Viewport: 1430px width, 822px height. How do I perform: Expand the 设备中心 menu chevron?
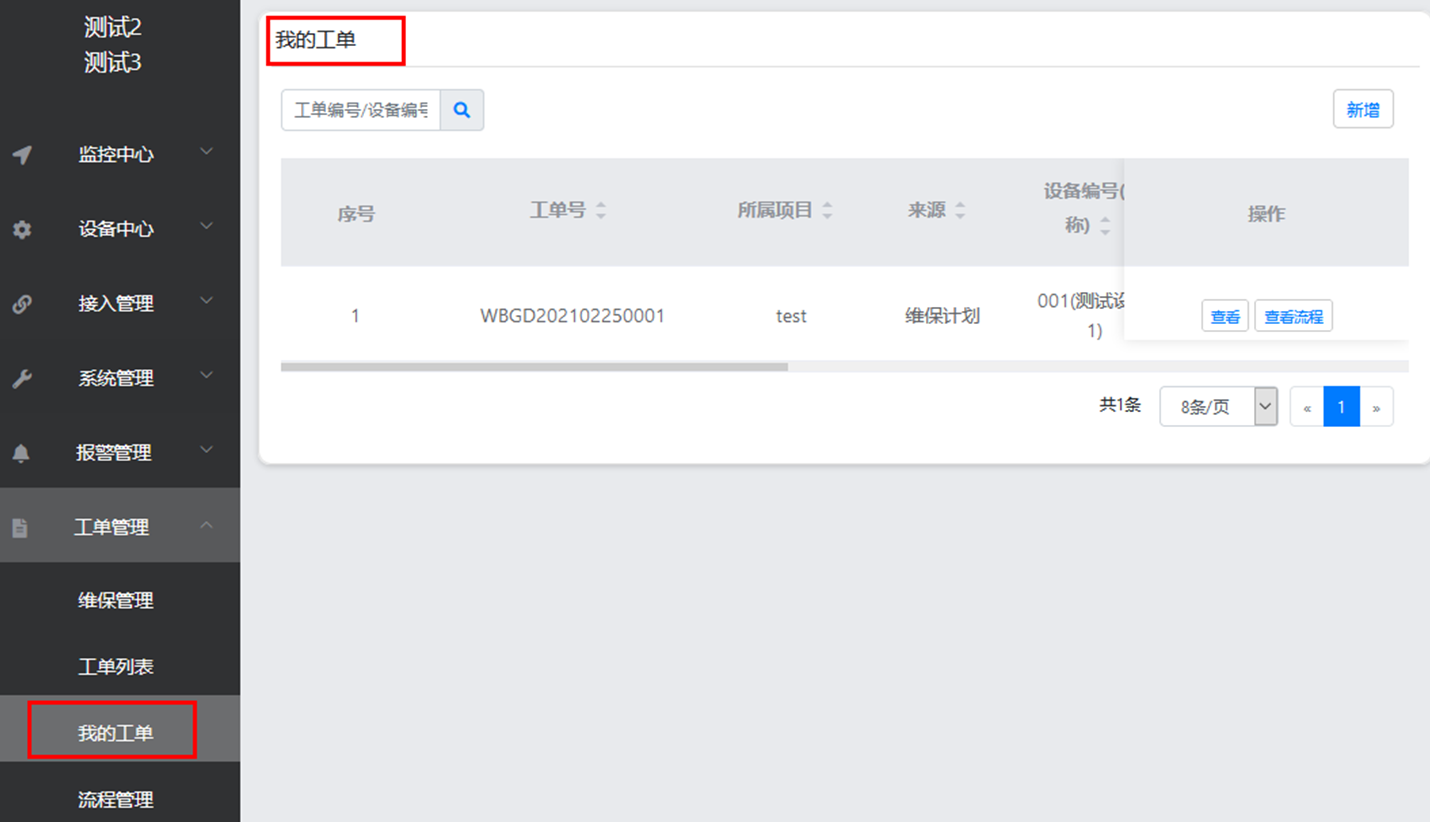(206, 226)
